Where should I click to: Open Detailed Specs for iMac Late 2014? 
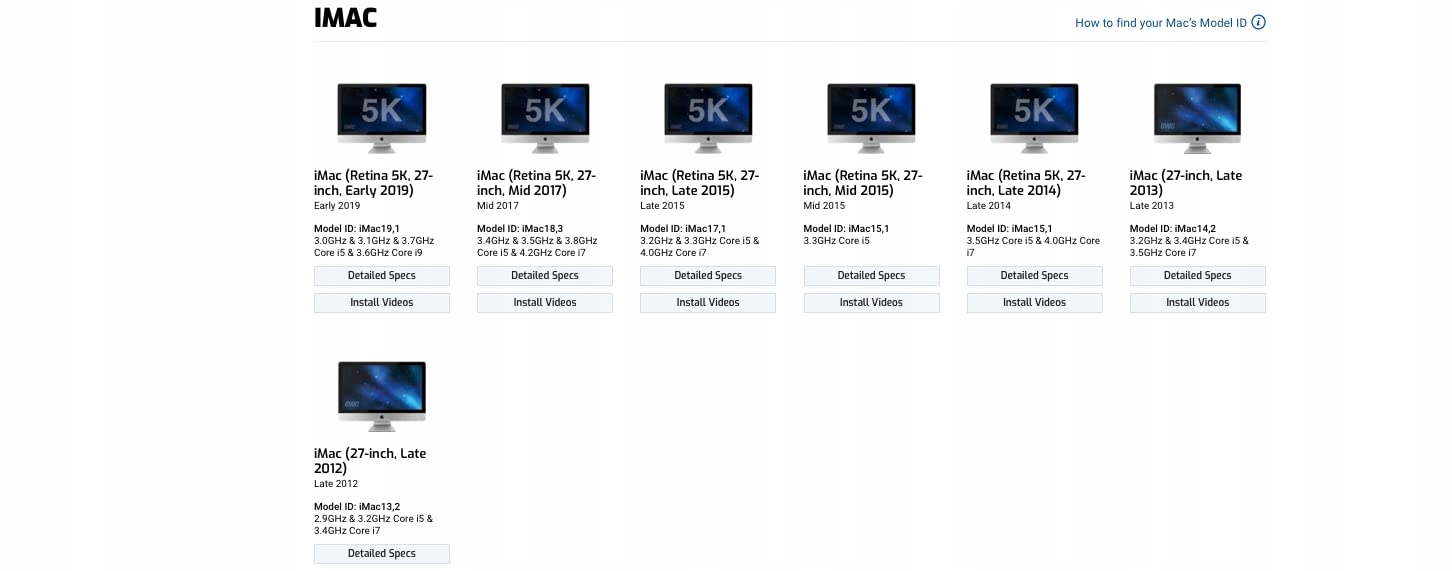(x=1034, y=276)
